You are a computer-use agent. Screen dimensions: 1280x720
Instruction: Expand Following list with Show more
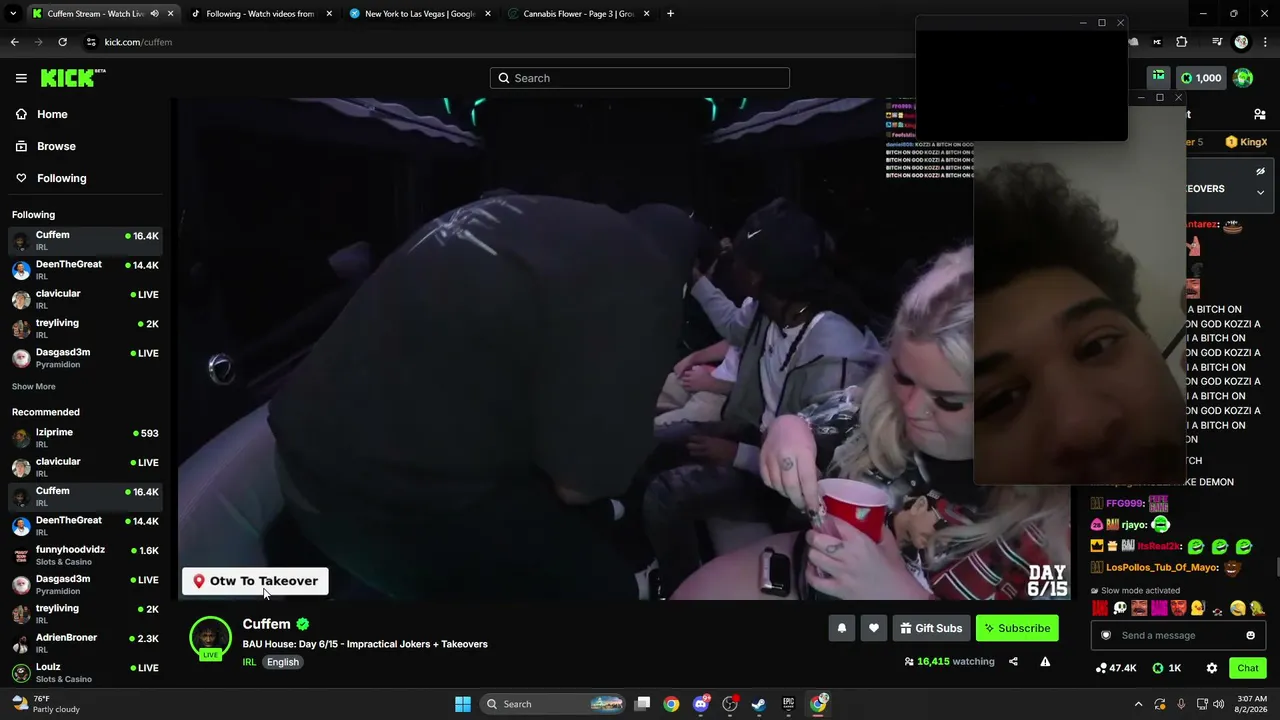click(34, 386)
